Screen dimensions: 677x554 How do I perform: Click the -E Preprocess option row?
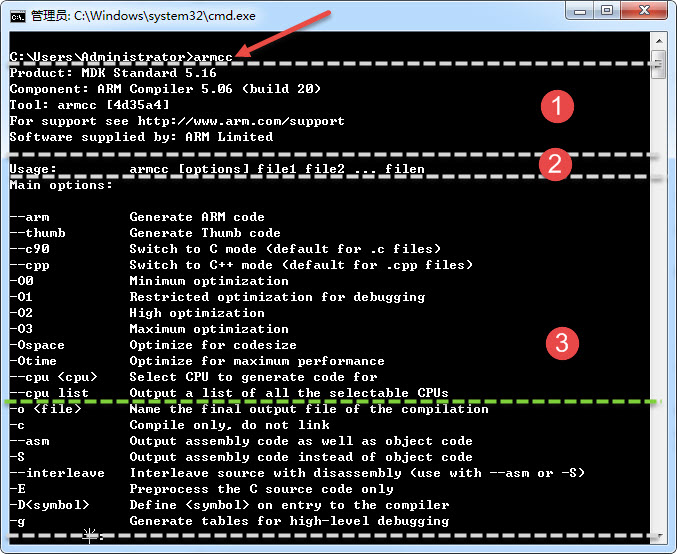point(201,489)
